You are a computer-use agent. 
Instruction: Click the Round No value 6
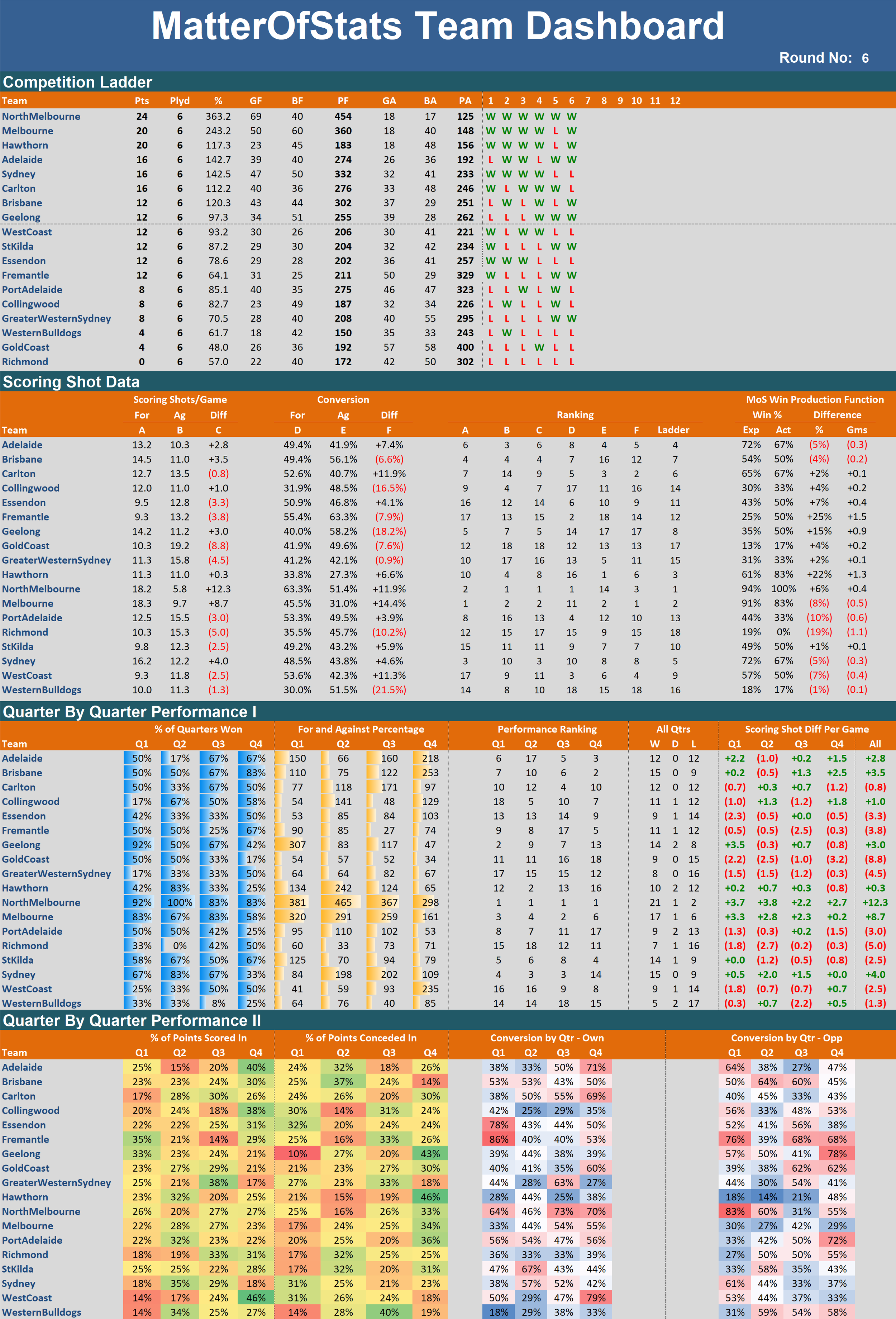(x=865, y=58)
